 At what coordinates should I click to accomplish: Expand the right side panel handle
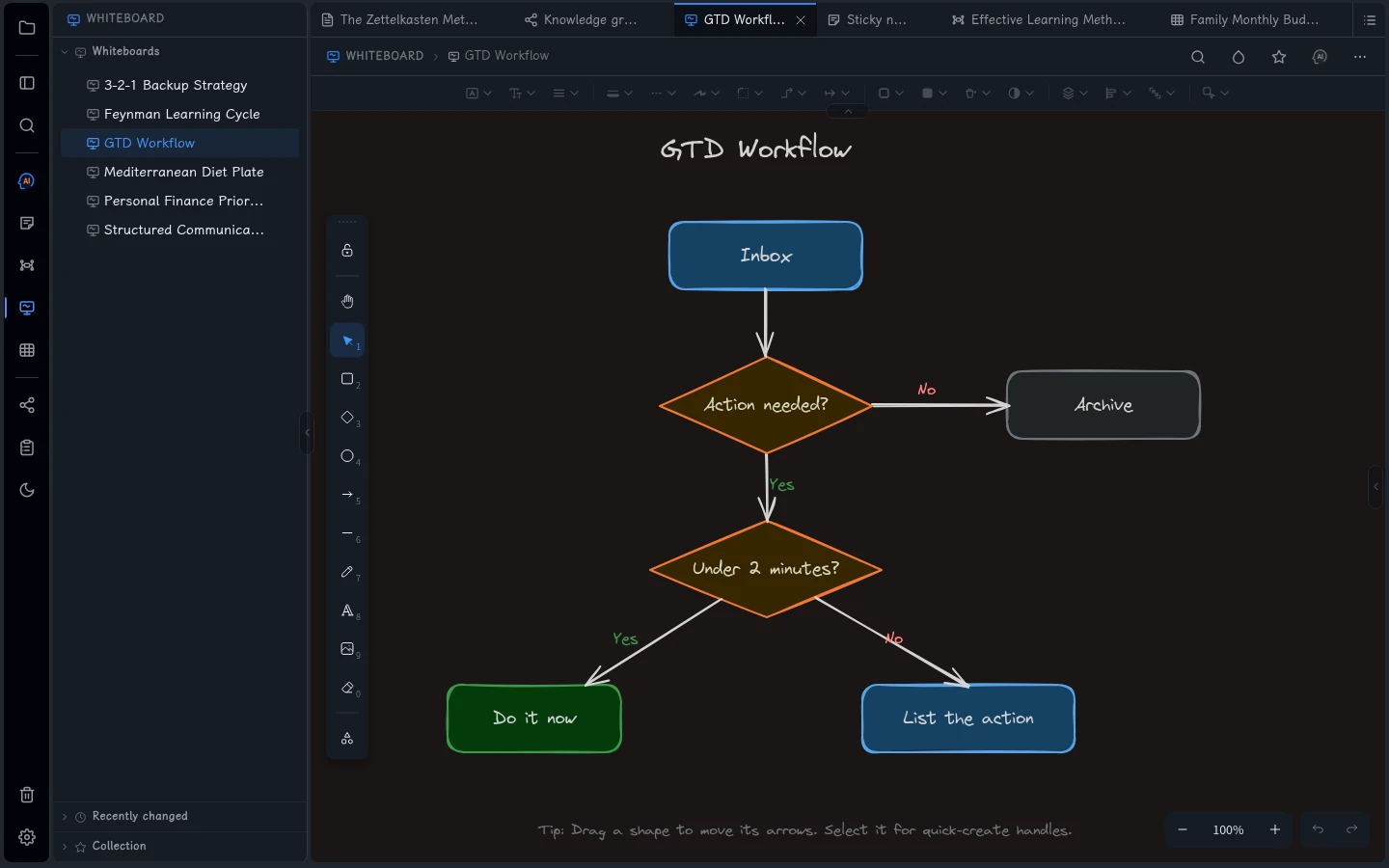tap(1375, 487)
